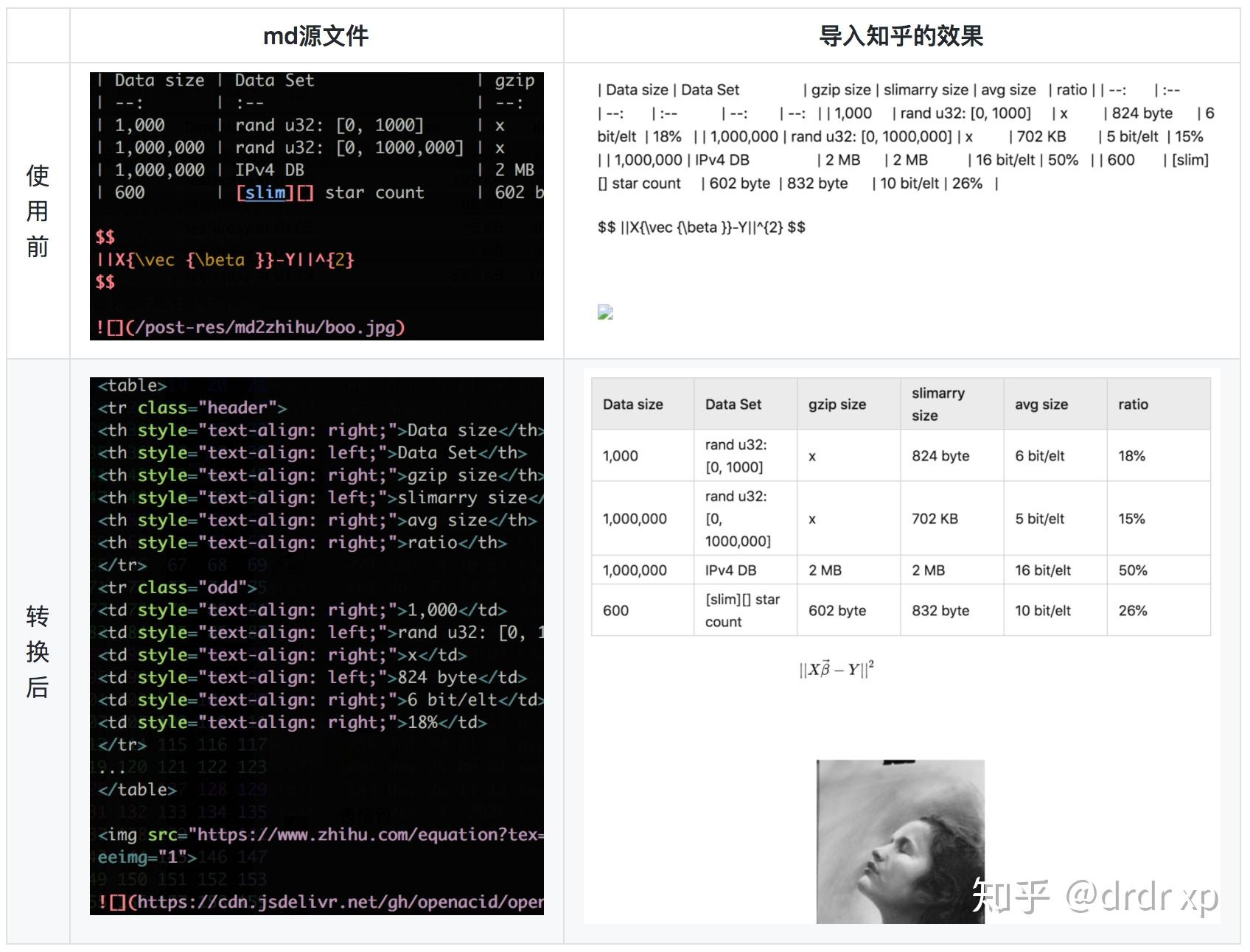Open the slim hyperlink in the table
1250x952 pixels.
264,192
